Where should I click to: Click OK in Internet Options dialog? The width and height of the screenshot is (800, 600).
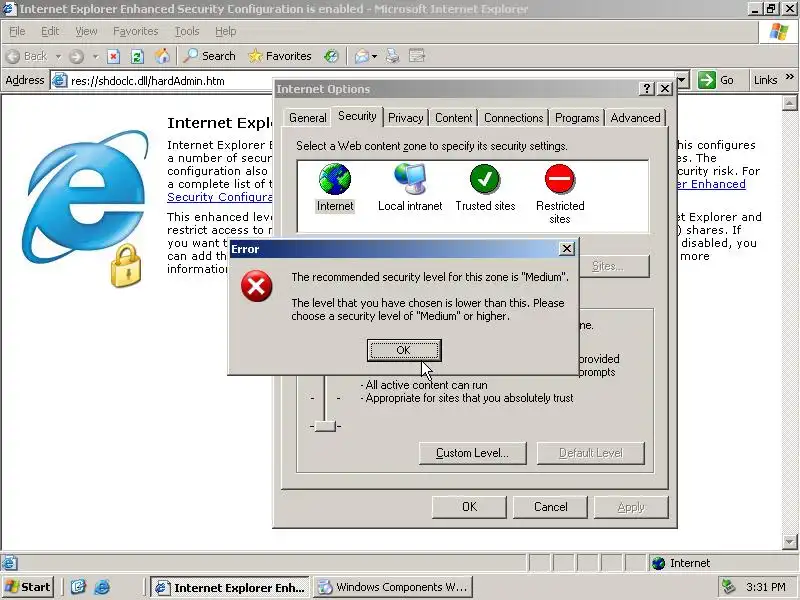tap(469, 507)
